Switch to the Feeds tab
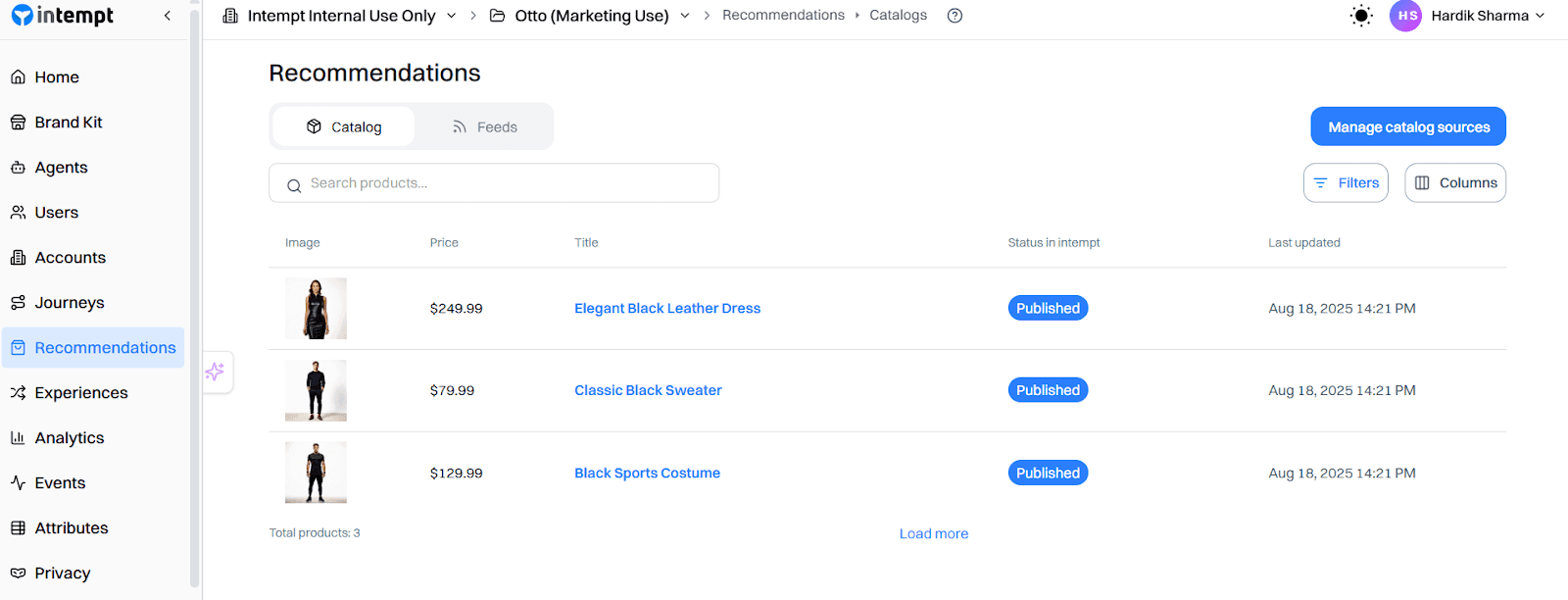 click(x=484, y=127)
